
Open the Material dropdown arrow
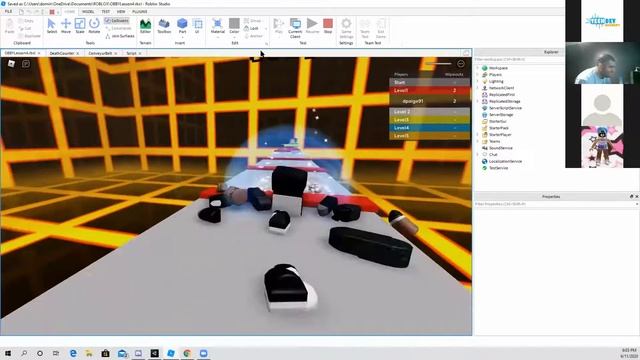click(x=218, y=37)
